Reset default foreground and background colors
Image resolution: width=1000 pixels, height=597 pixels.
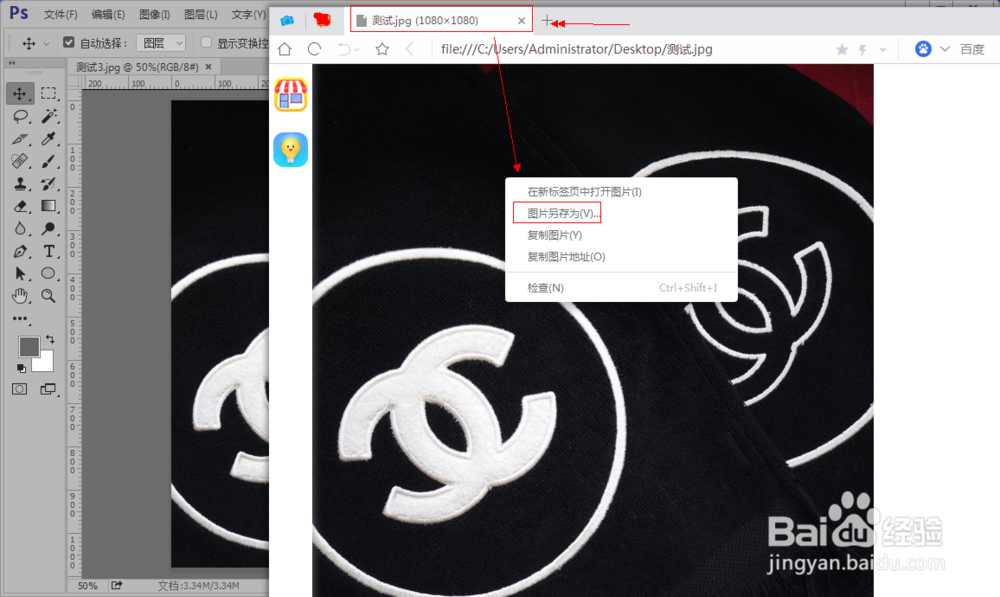pos(21,368)
